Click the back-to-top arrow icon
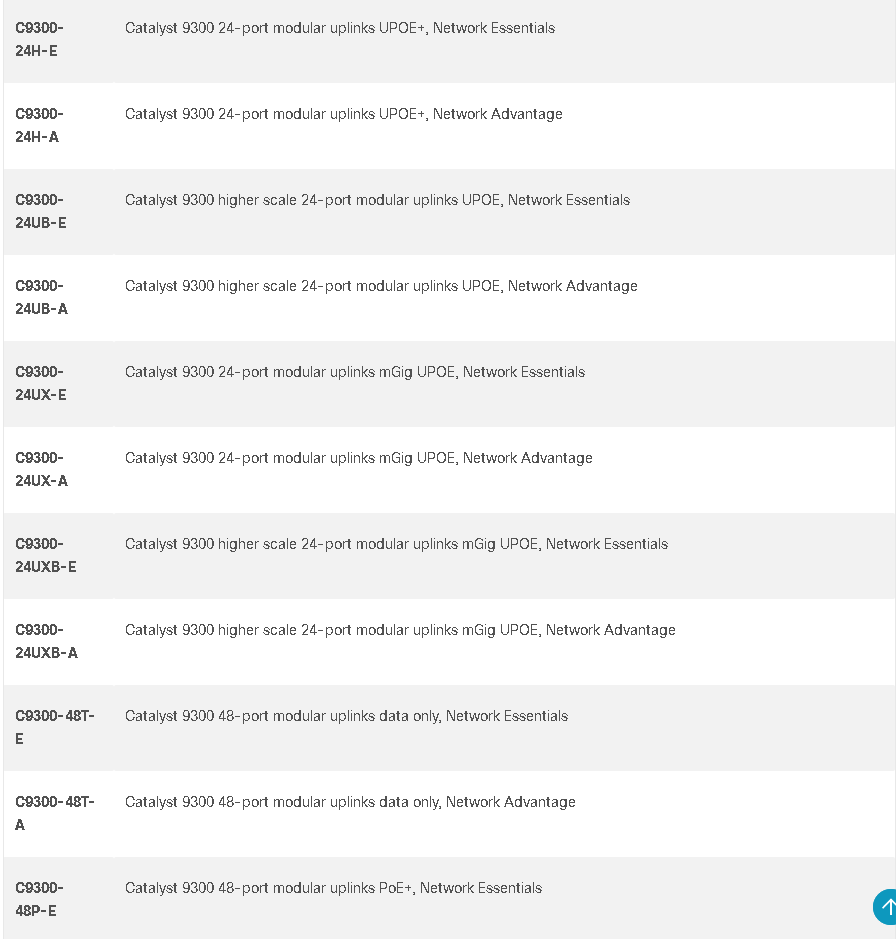 click(x=885, y=907)
